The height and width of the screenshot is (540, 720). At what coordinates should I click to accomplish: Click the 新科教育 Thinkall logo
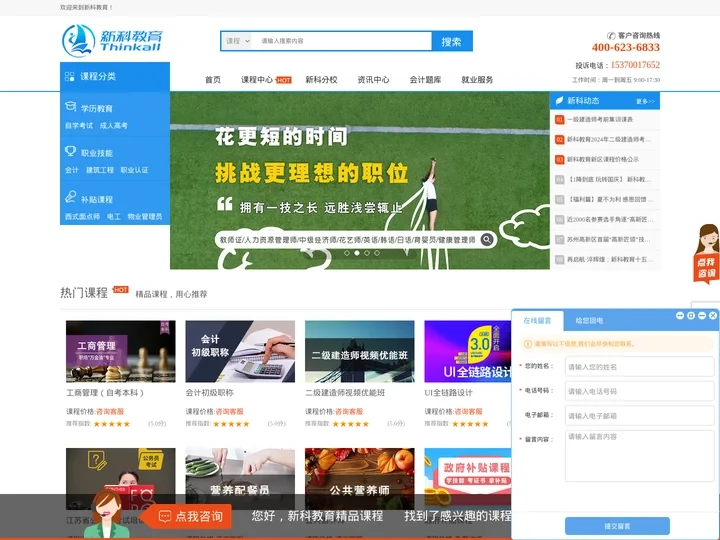pos(112,40)
